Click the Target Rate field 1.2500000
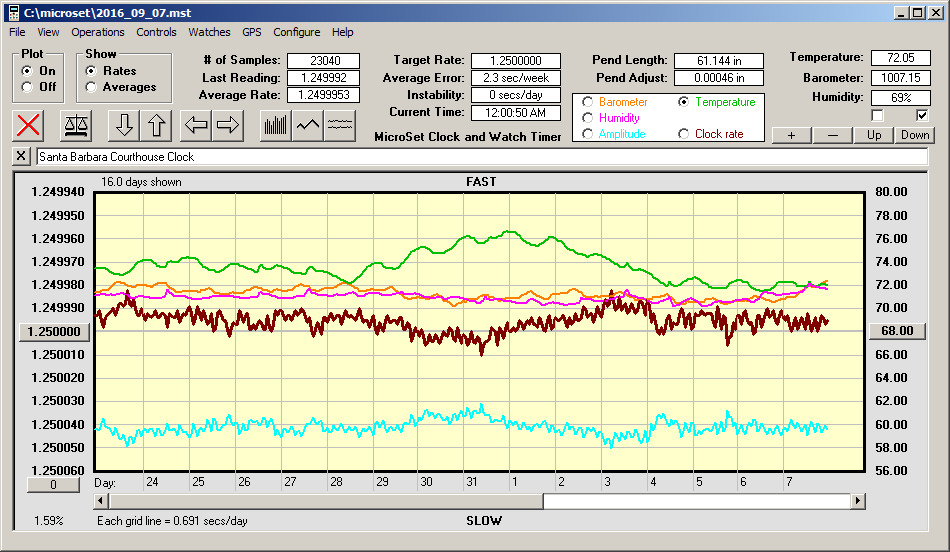The image size is (950, 552). pyautogui.click(x=516, y=61)
